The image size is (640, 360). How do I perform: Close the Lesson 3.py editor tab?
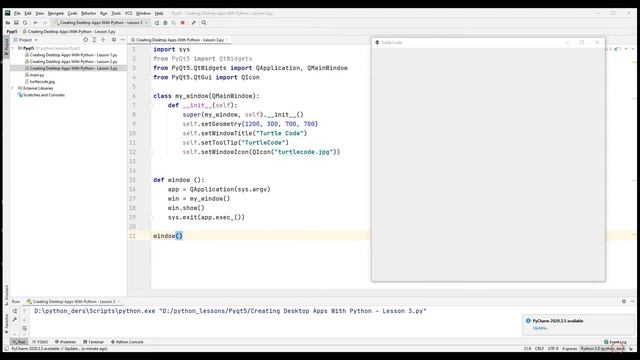[x=227, y=40]
